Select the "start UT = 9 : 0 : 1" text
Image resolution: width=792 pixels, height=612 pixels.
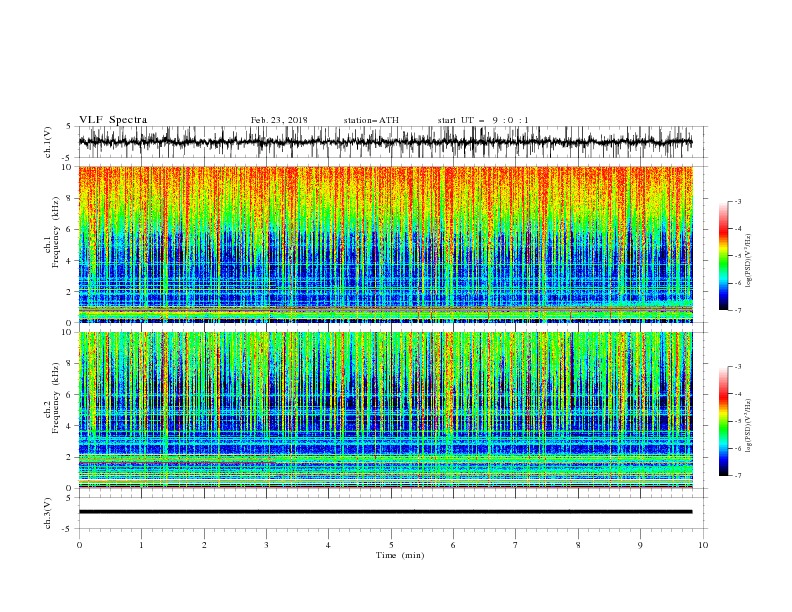pos(483,120)
